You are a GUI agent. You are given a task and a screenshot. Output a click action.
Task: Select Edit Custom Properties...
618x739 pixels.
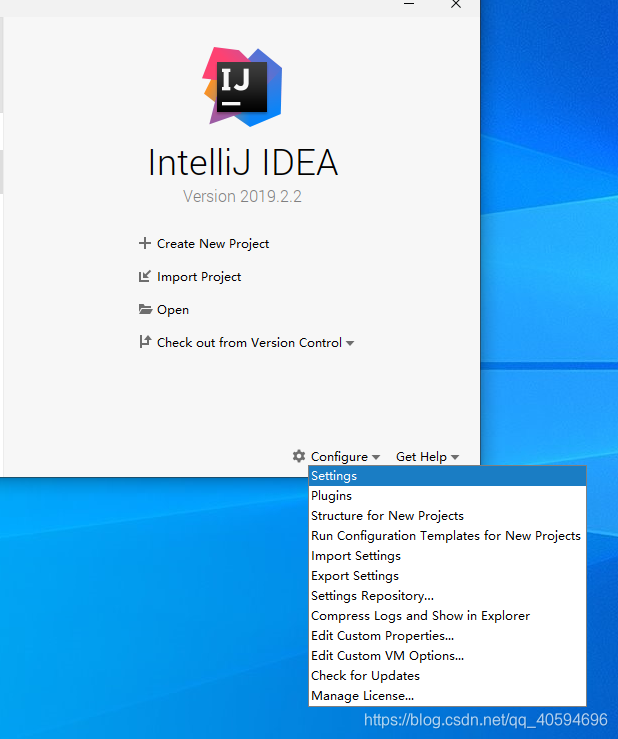[447, 636]
